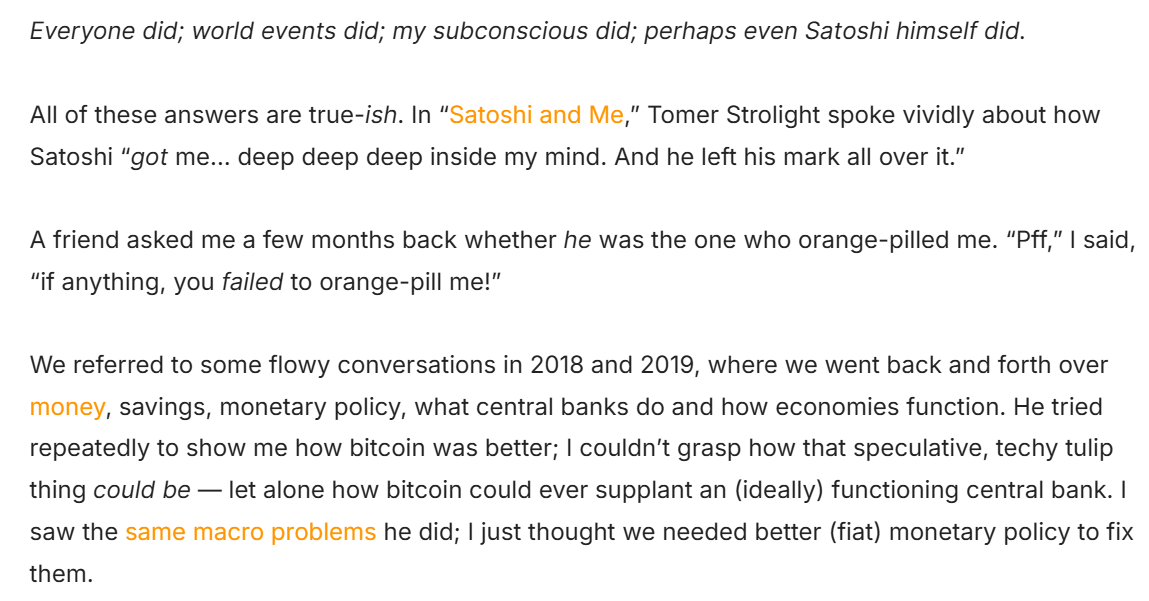Click the italic sentence starting "Everyone did"
1149x601 pixels.
coord(527,32)
